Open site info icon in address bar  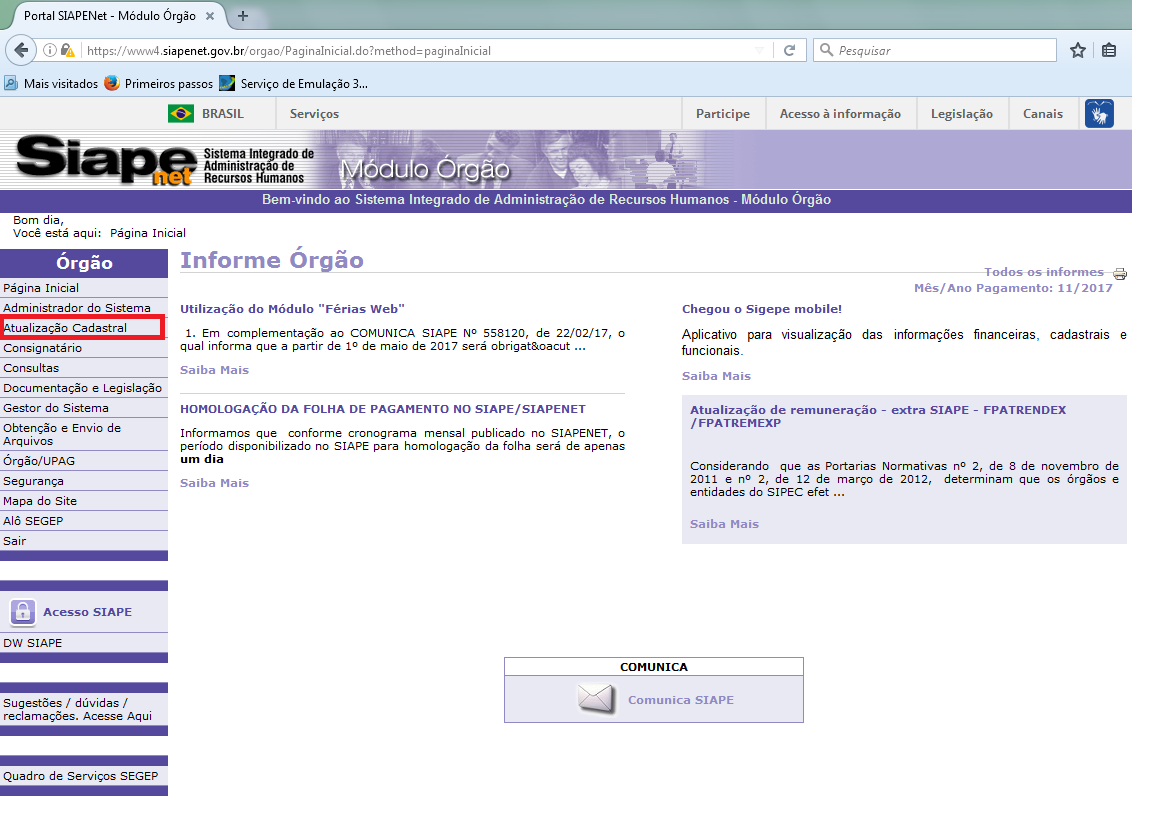tap(49, 51)
